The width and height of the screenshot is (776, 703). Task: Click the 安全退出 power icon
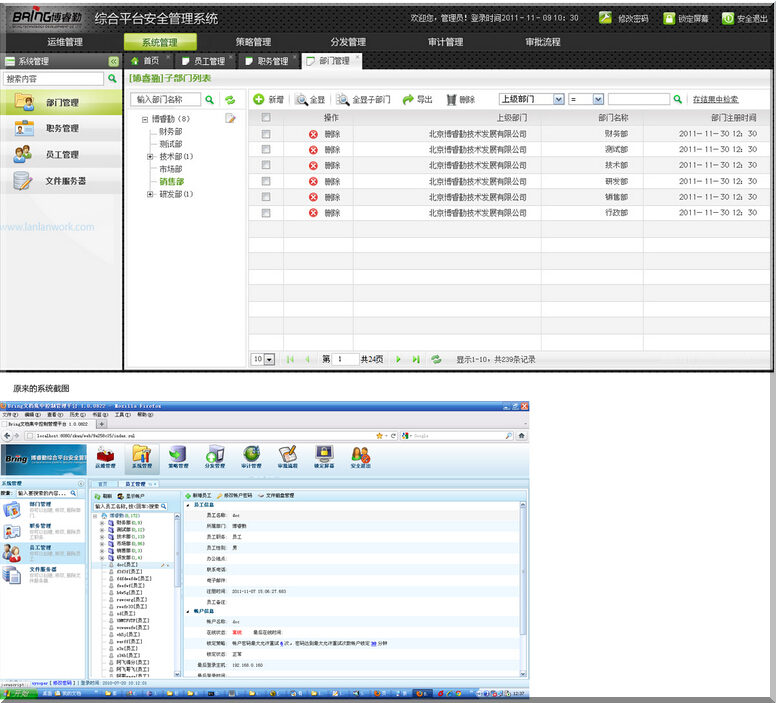tap(727, 18)
